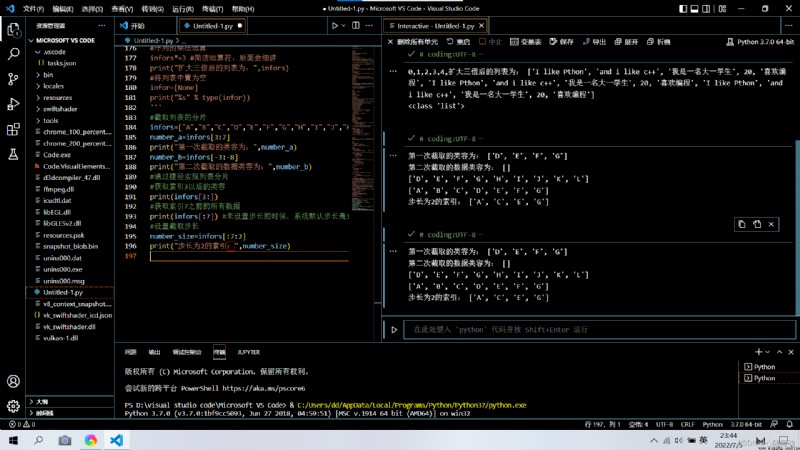This screenshot has height=450, width=800.
Task: Open the Source Control view
Action: pyautogui.click(x=14, y=79)
